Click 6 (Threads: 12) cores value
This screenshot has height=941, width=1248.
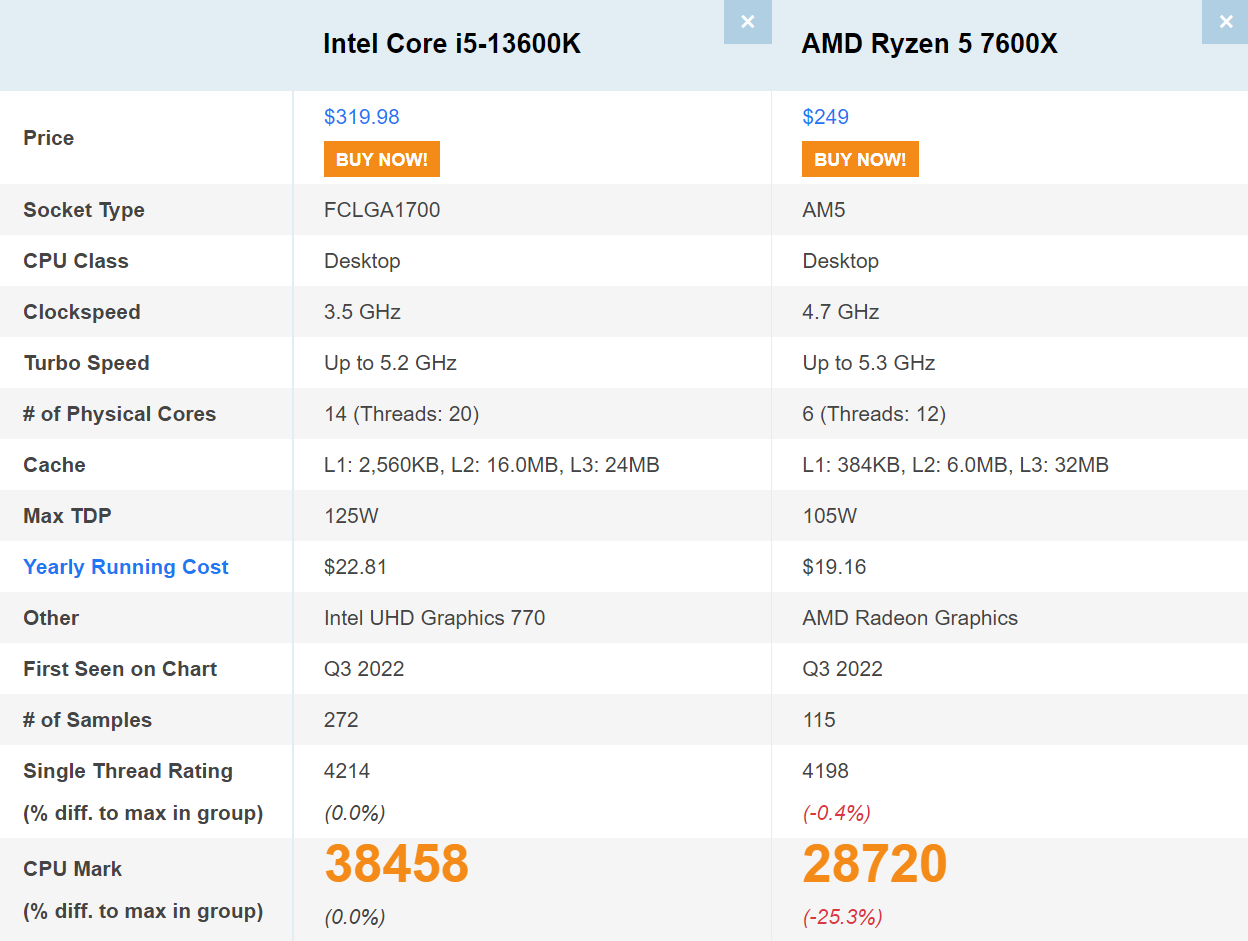click(874, 414)
